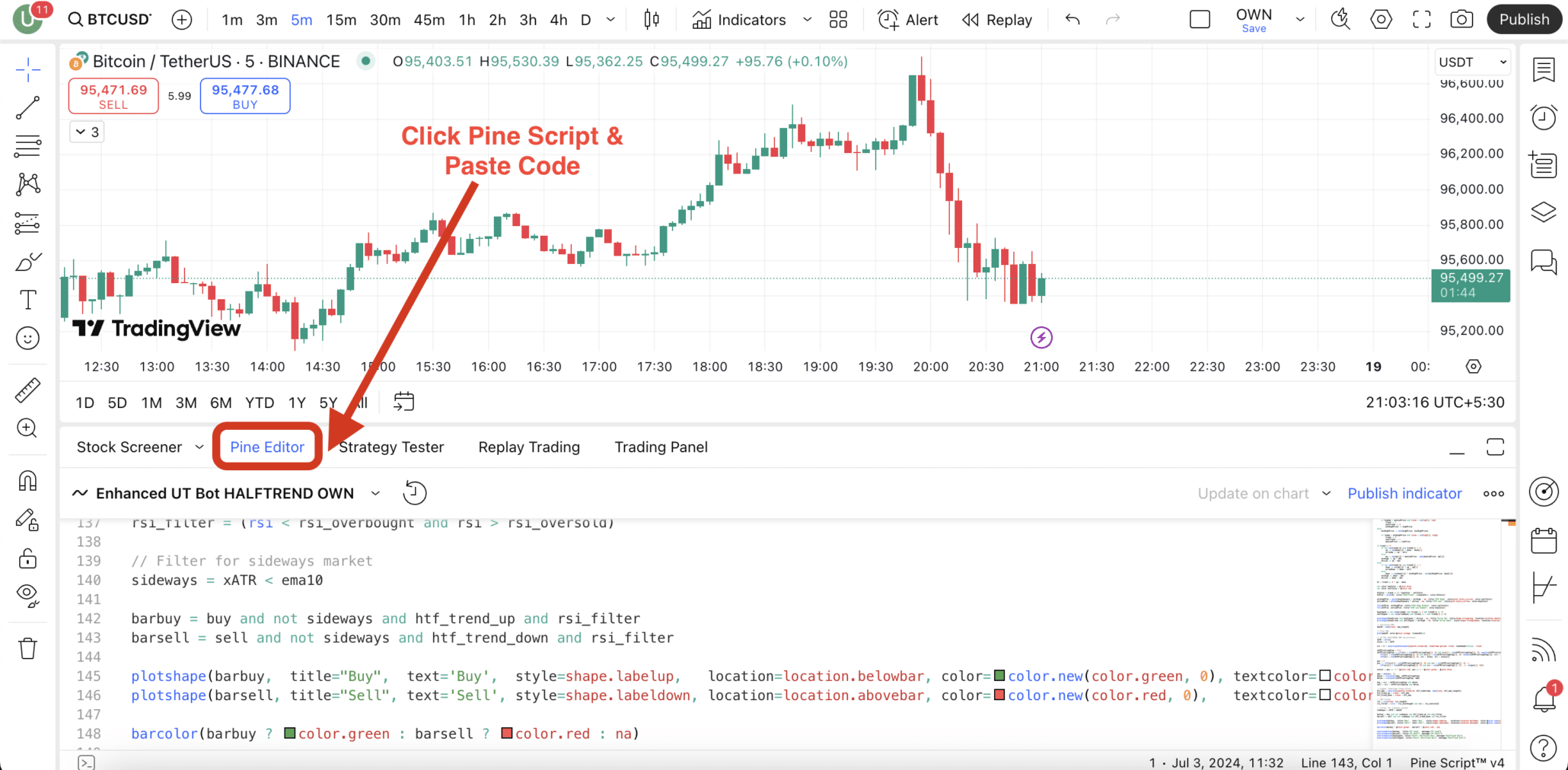Click the Publish indicator link
Screen dimensions: 1568x770
(1404, 493)
